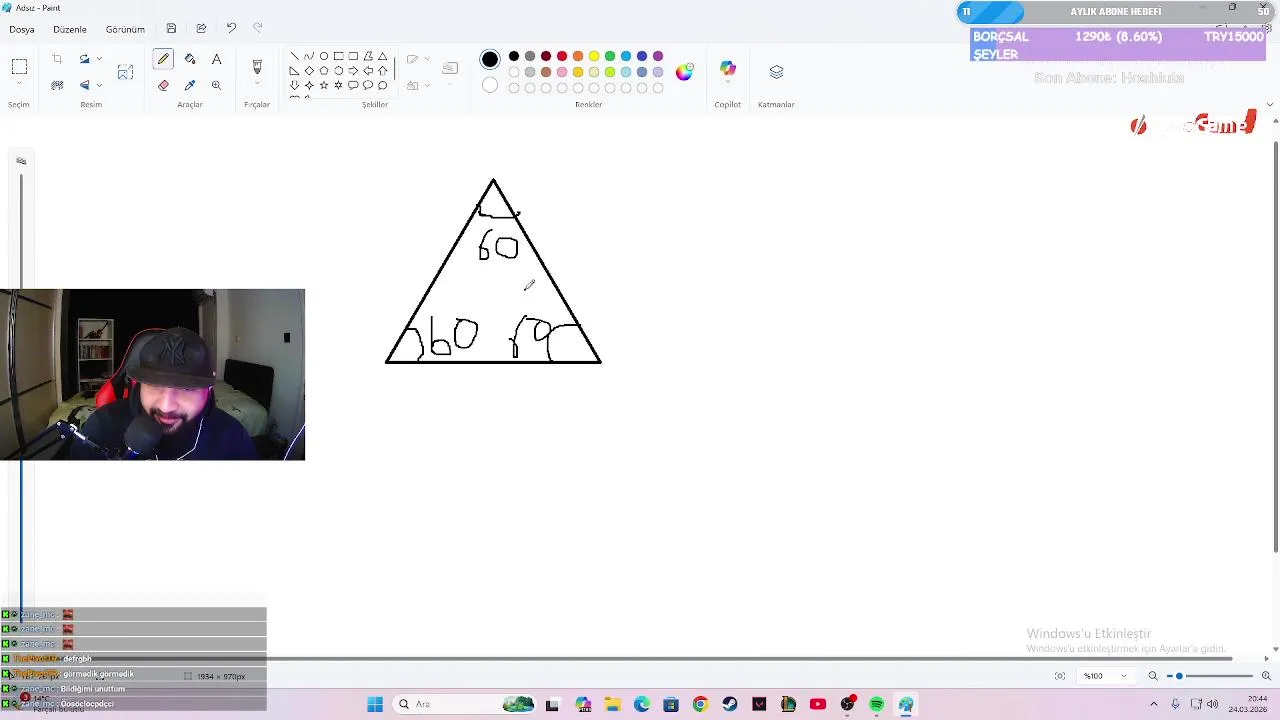Viewport: 1280px width, 720px height.
Task: Click the fit-to-window icon in status bar
Action: point(1060,676)
